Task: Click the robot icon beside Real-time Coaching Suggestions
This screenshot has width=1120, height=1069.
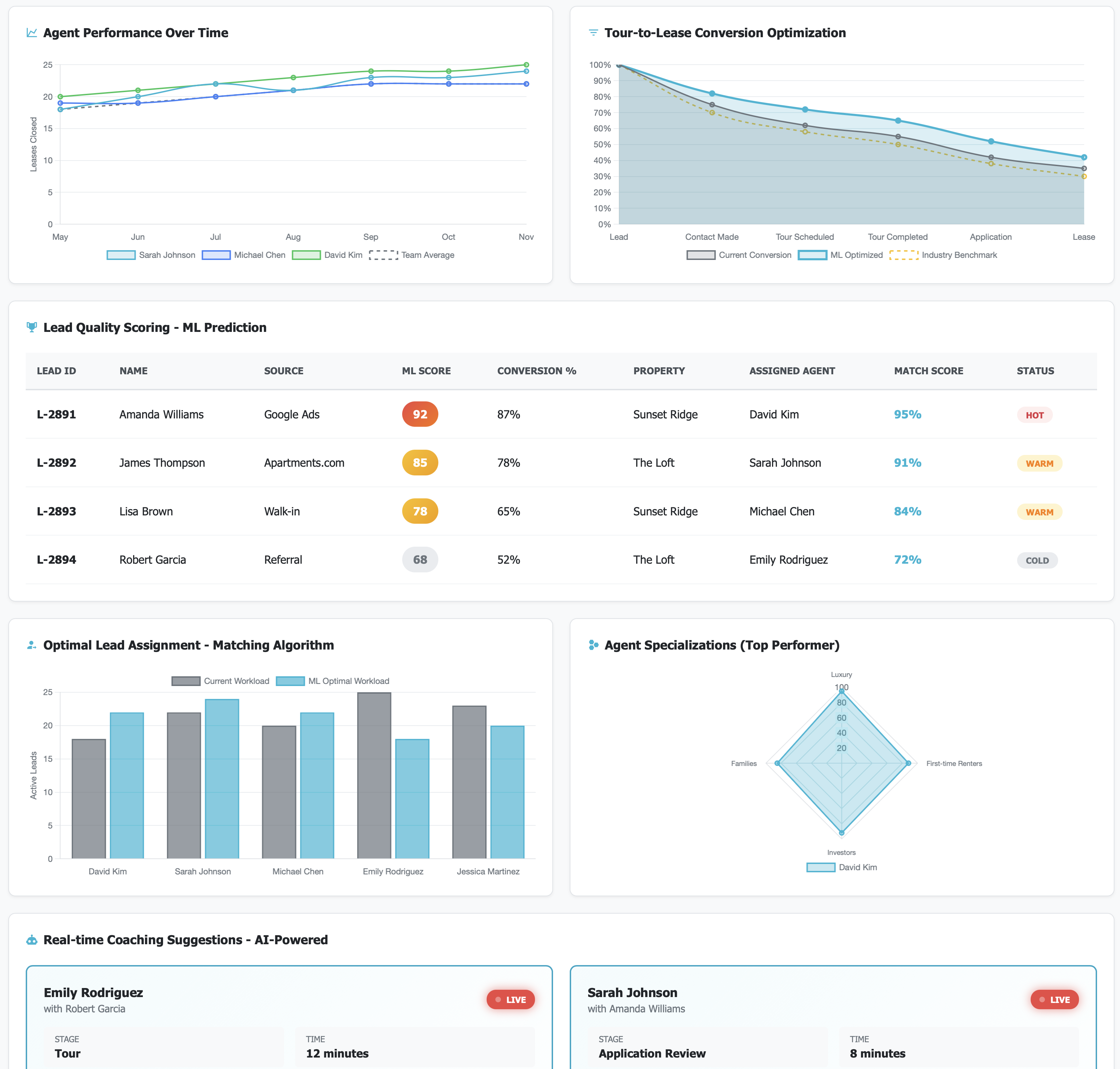Action: click(32, 940)
